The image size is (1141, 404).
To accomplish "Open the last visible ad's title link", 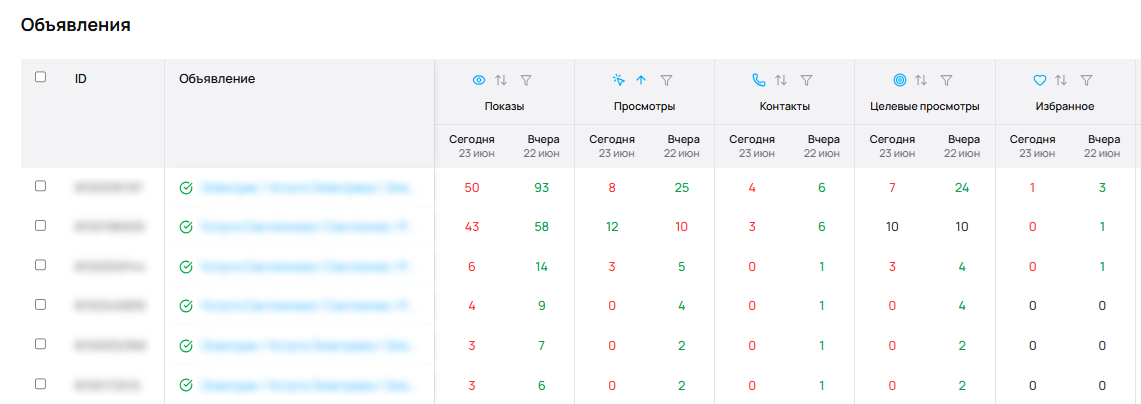I will [x=310, y=384].
